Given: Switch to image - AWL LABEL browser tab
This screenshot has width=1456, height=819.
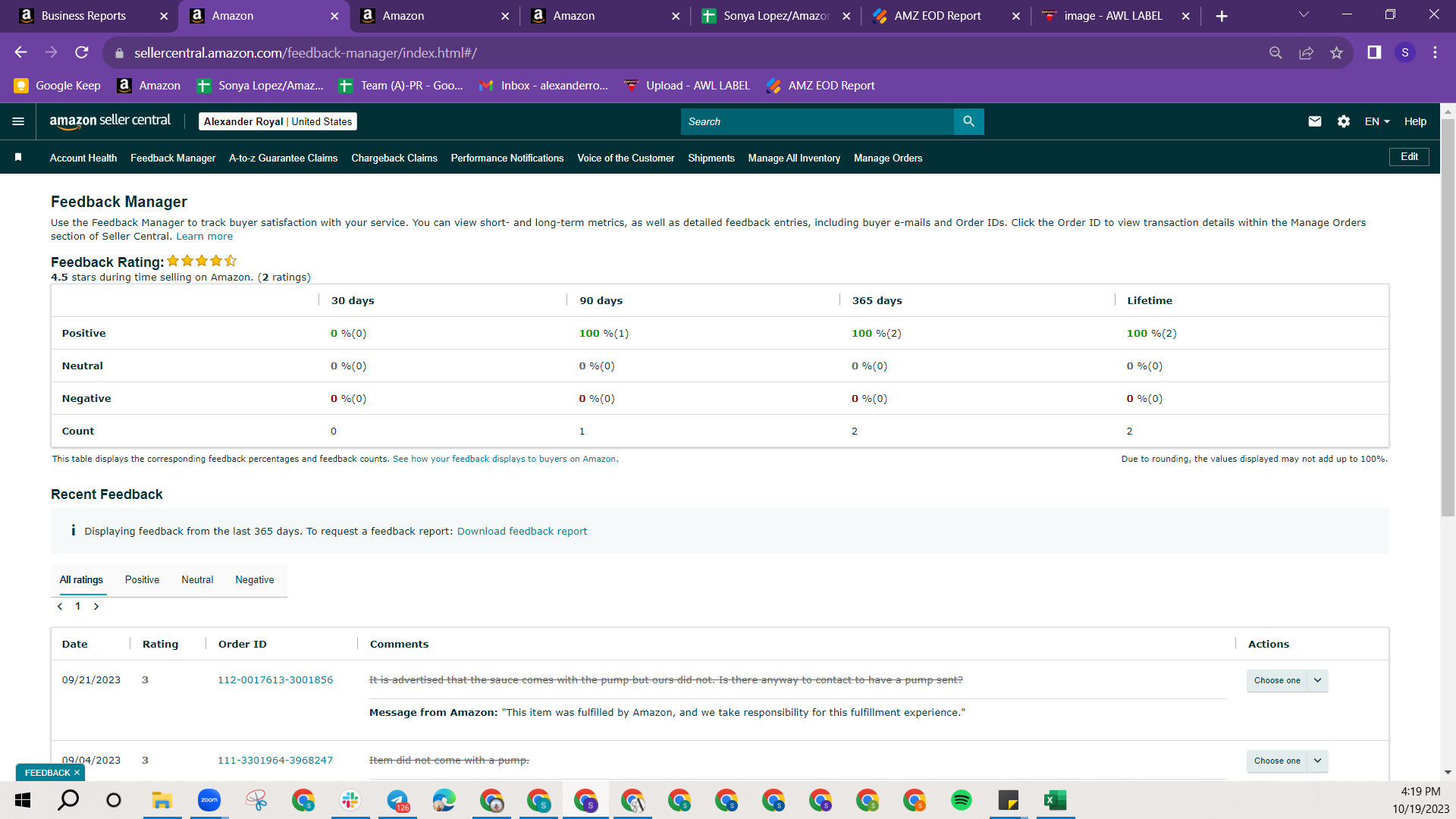Looking at the screenshot, I should 1116,16.
